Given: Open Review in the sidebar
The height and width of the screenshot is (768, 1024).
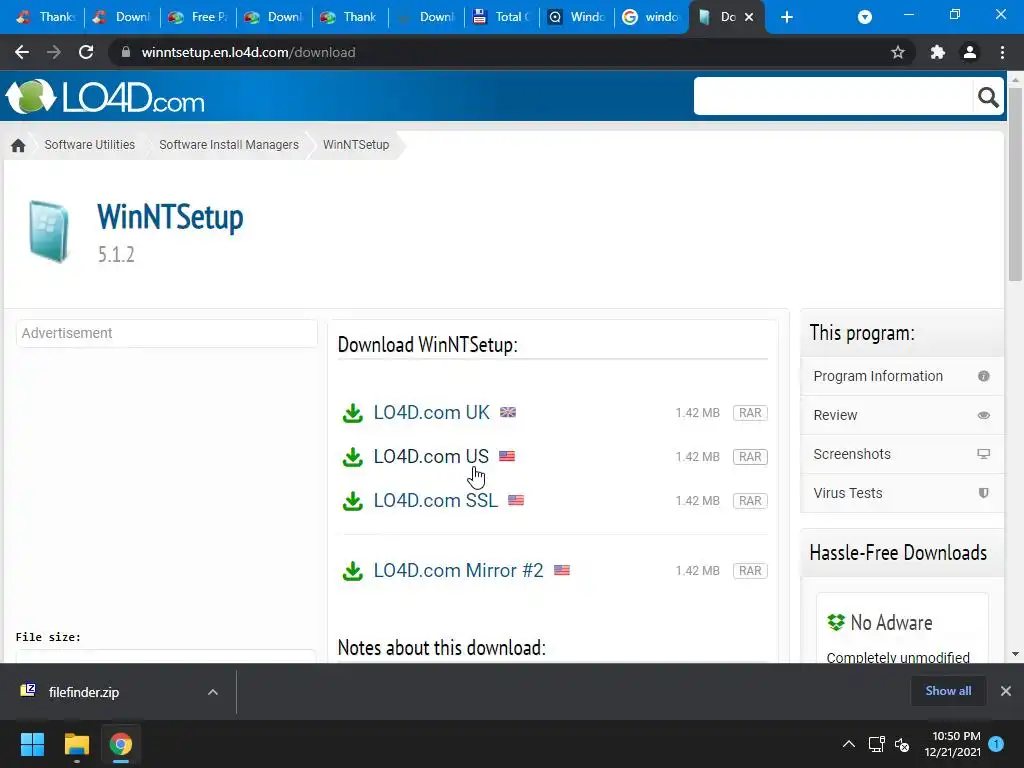Looking at the screenshot, I should click(902, 415).
